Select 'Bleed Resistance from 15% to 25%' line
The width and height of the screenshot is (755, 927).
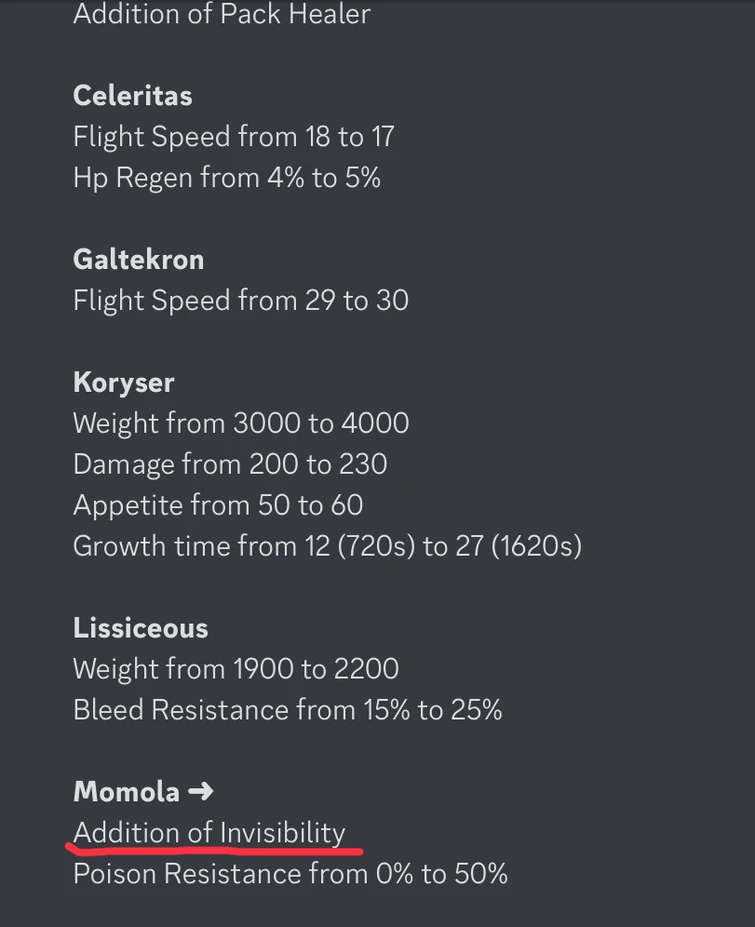click(287, 710)
